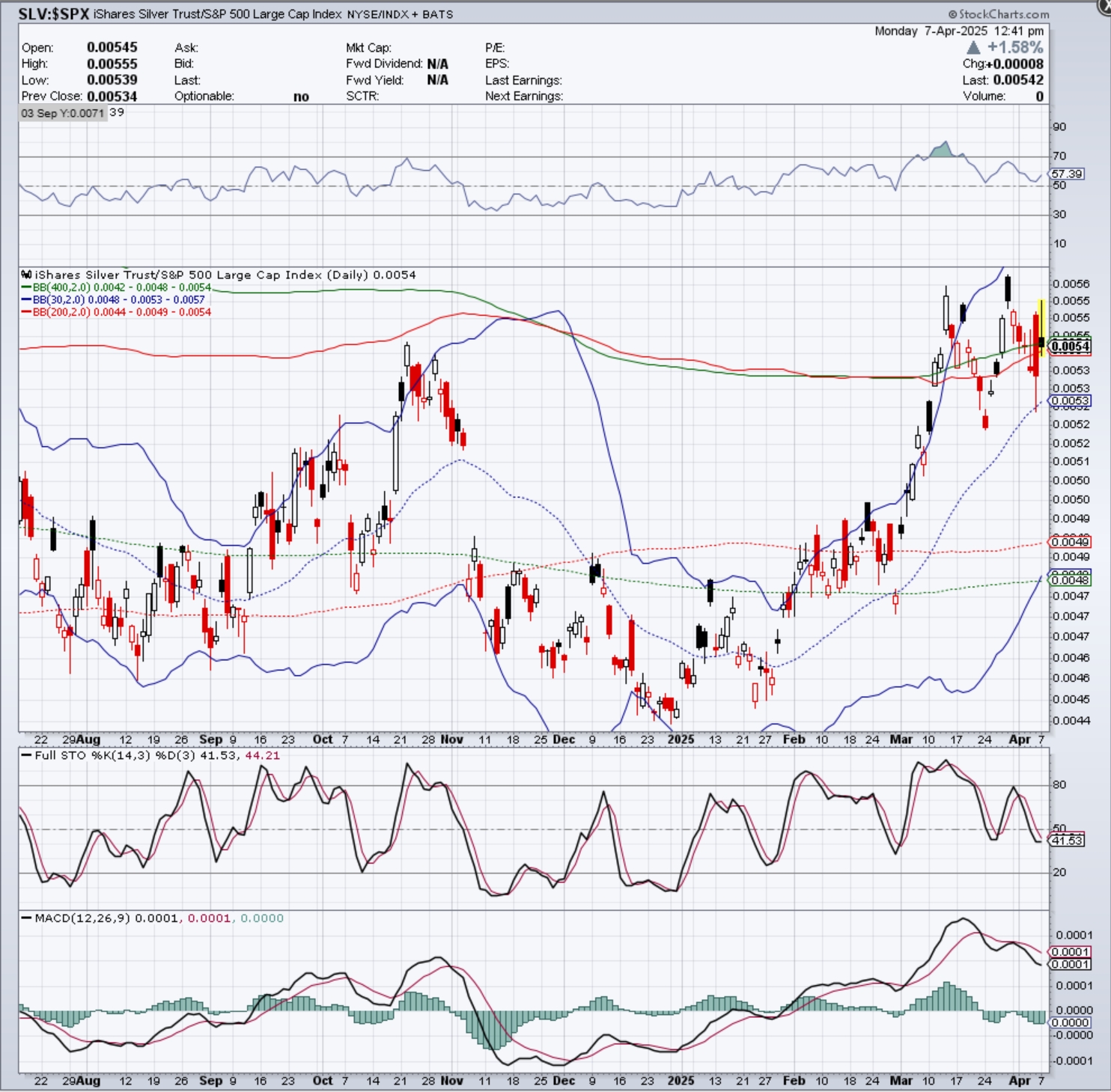
Task: Click the 'SCTR:' label
Action: pyautogui.click(x=362, y=97)
